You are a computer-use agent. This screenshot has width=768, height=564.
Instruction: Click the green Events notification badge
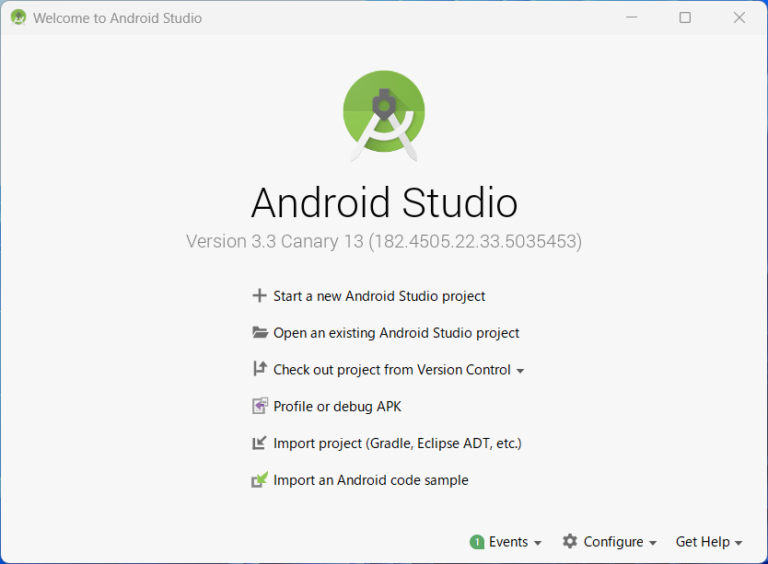477,542
